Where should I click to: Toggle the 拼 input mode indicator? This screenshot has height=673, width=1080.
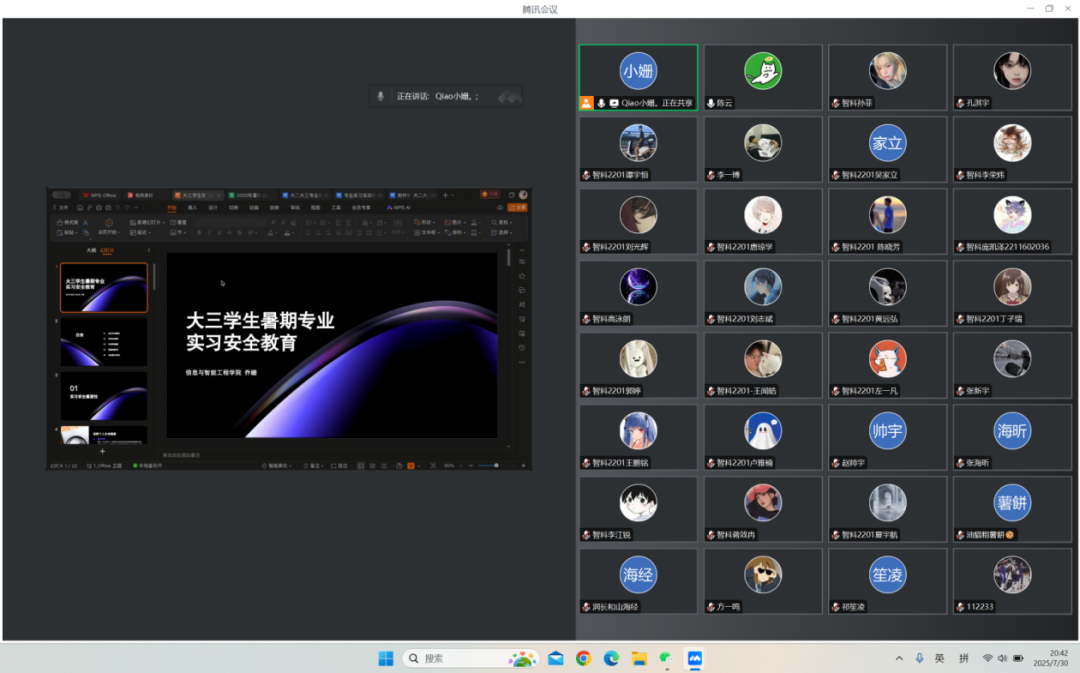[x=964, y=659]
